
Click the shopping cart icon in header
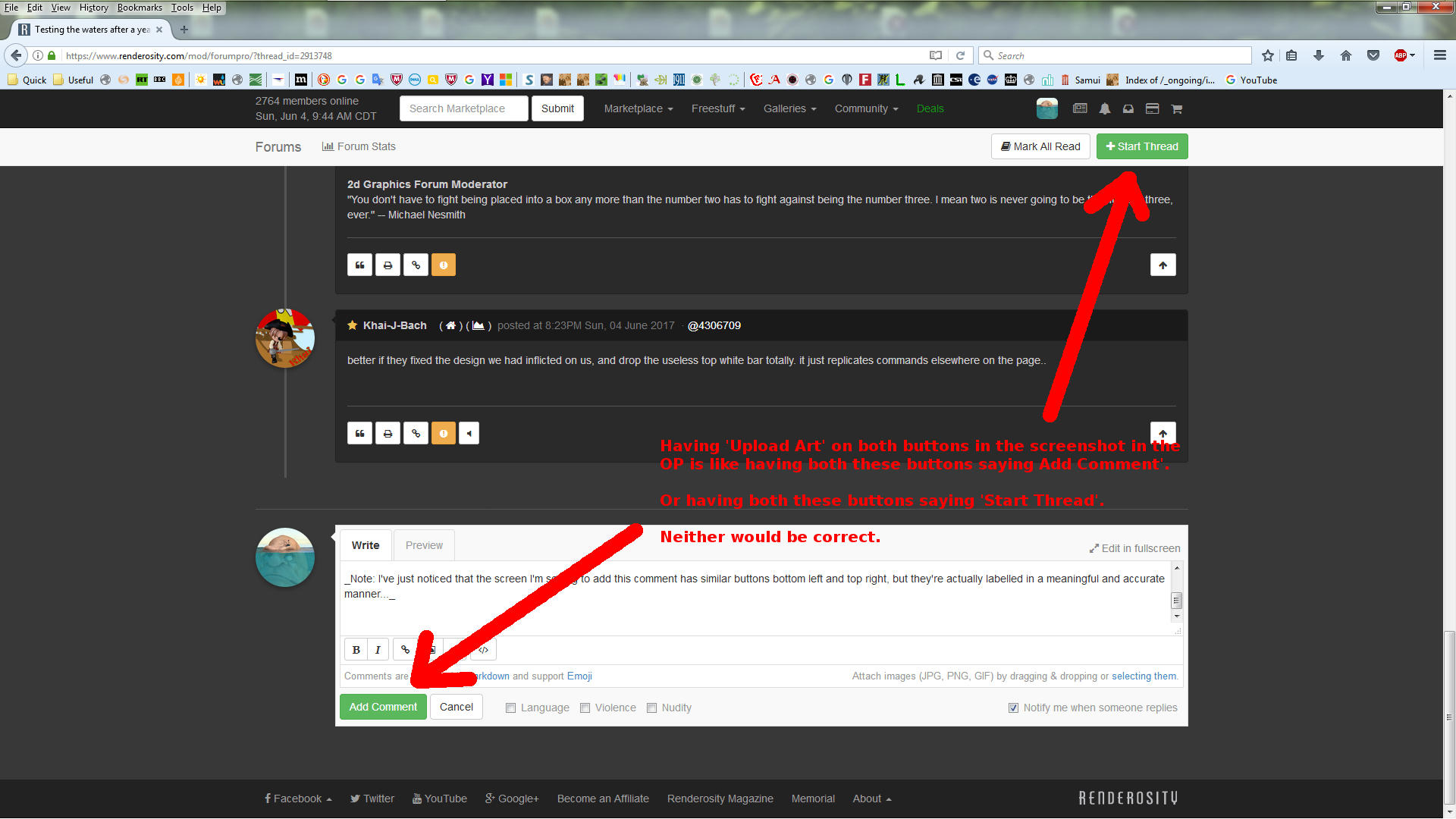[x=1176, y=109]
